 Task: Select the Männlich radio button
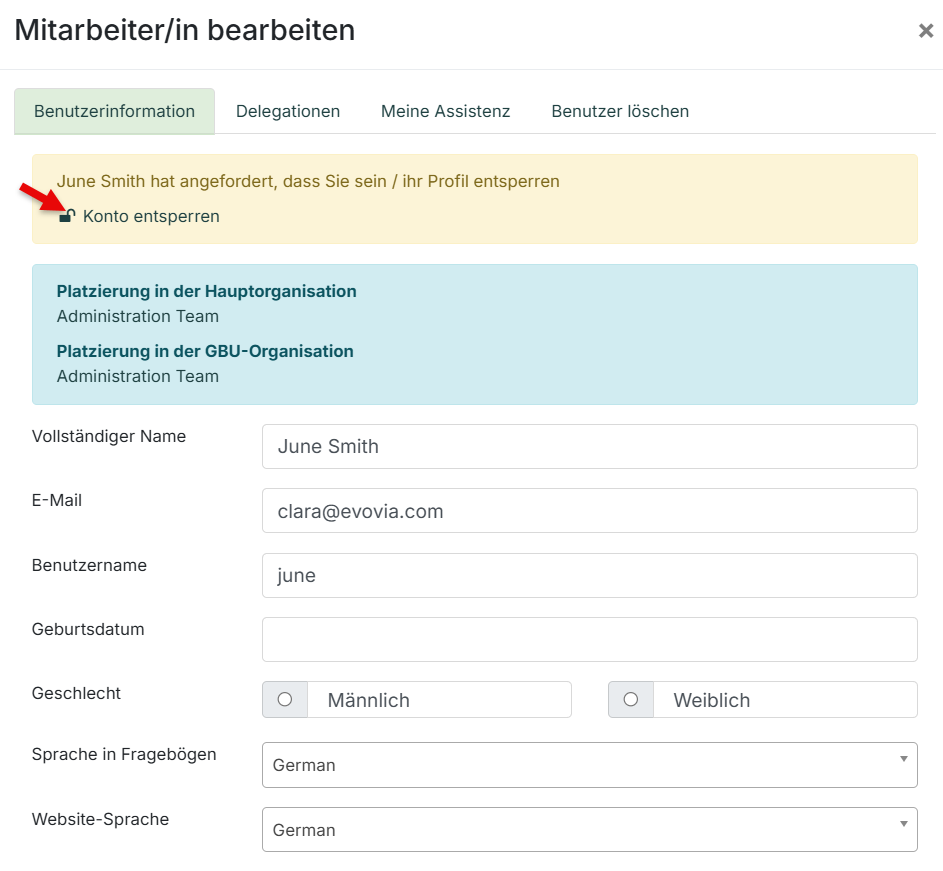pyautogui.click(x=285, y=700)
